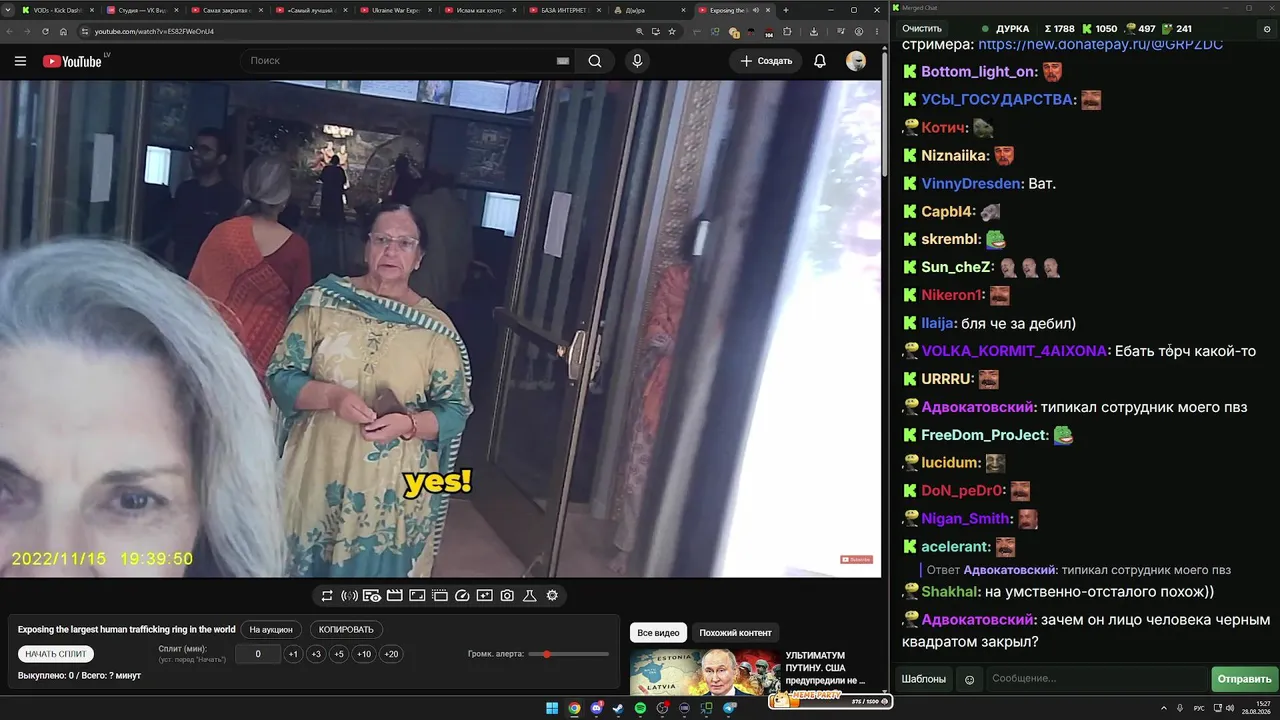Add +20 minutes to the split
This screenshot has height=720, width=1280.
coord(391,654)
